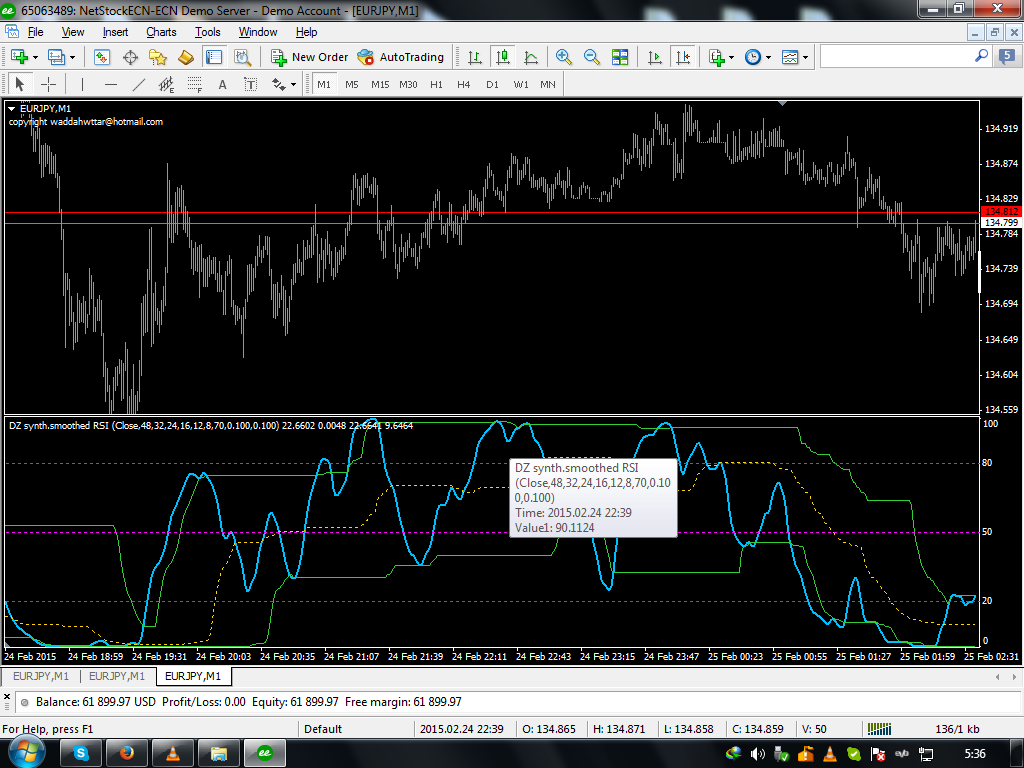Open the Charts menu
Viewport: 1024px width, 768px height.
tap(161, 32)
